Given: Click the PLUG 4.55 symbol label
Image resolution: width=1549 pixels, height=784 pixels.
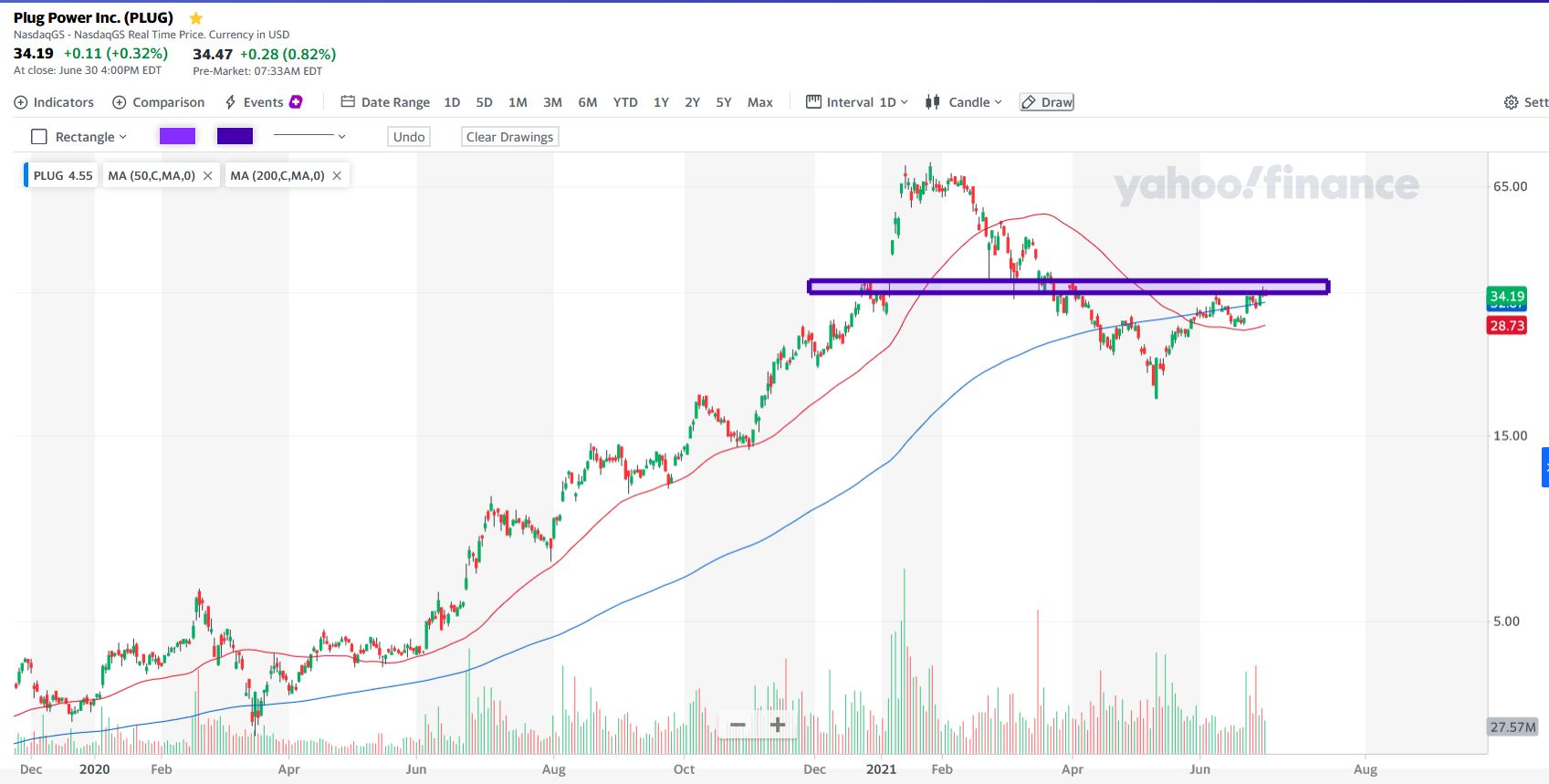Looking at the screenshot, I should 62,175.
